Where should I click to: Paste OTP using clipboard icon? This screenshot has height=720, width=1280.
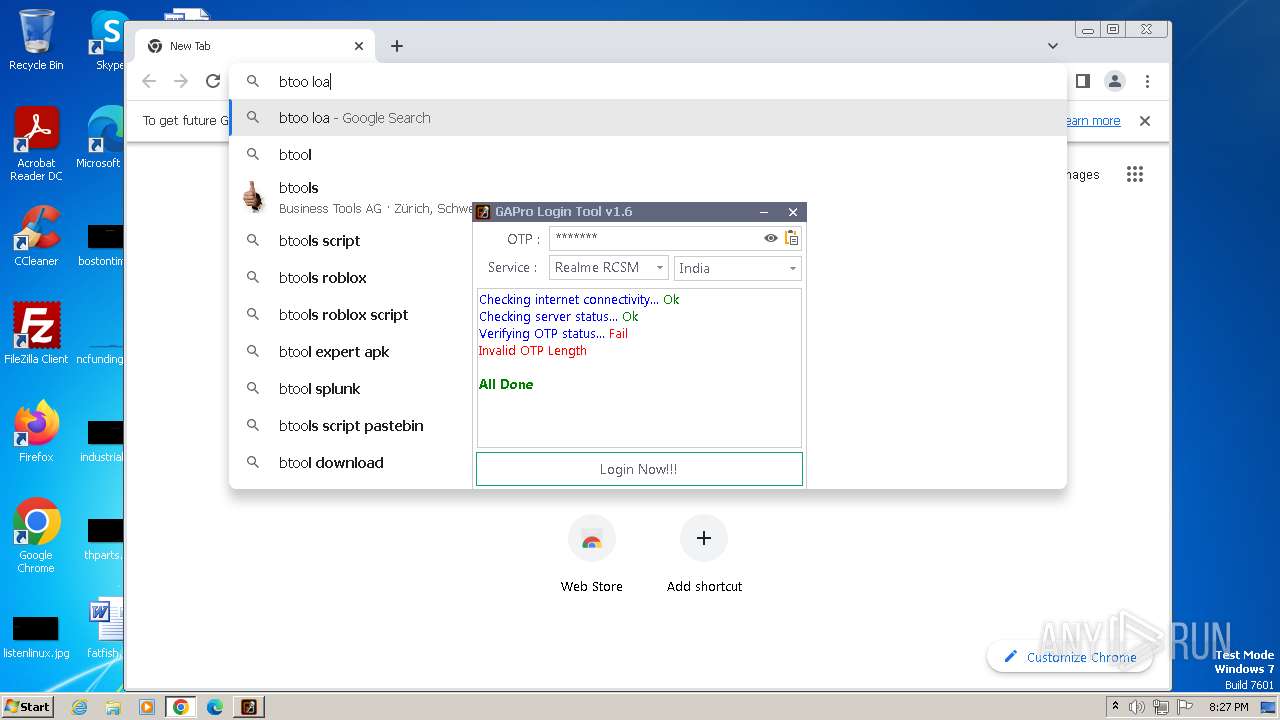791,238
